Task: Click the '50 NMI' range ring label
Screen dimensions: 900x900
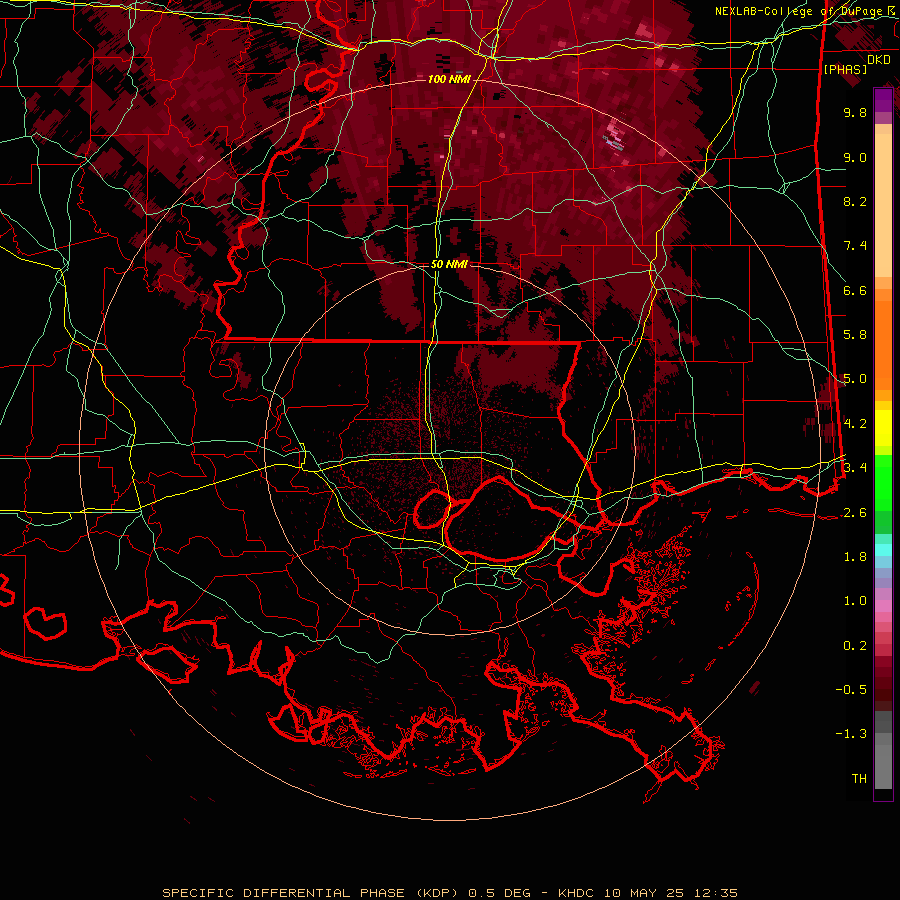Action: tap(449, 265)
